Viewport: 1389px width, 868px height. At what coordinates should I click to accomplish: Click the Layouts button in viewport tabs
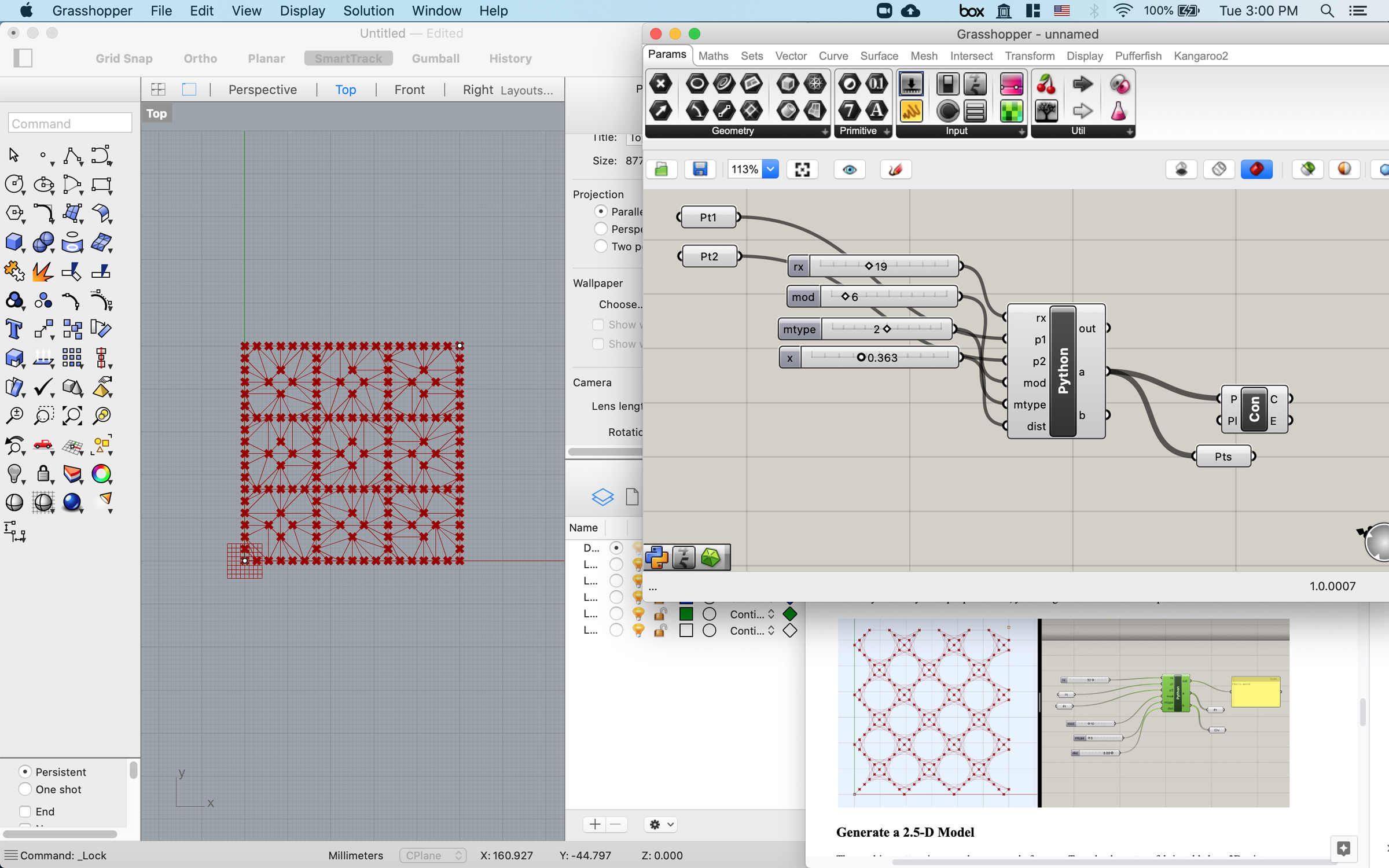pyautogui.click(x=527, y=90)
